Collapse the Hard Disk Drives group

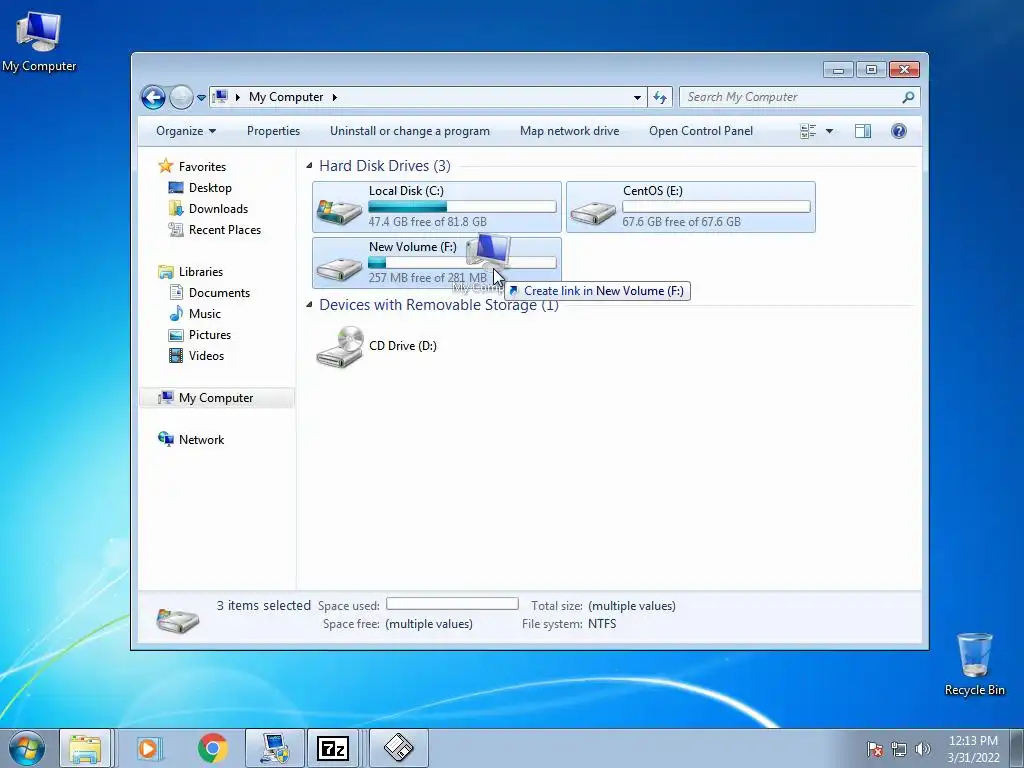(310, 166)
